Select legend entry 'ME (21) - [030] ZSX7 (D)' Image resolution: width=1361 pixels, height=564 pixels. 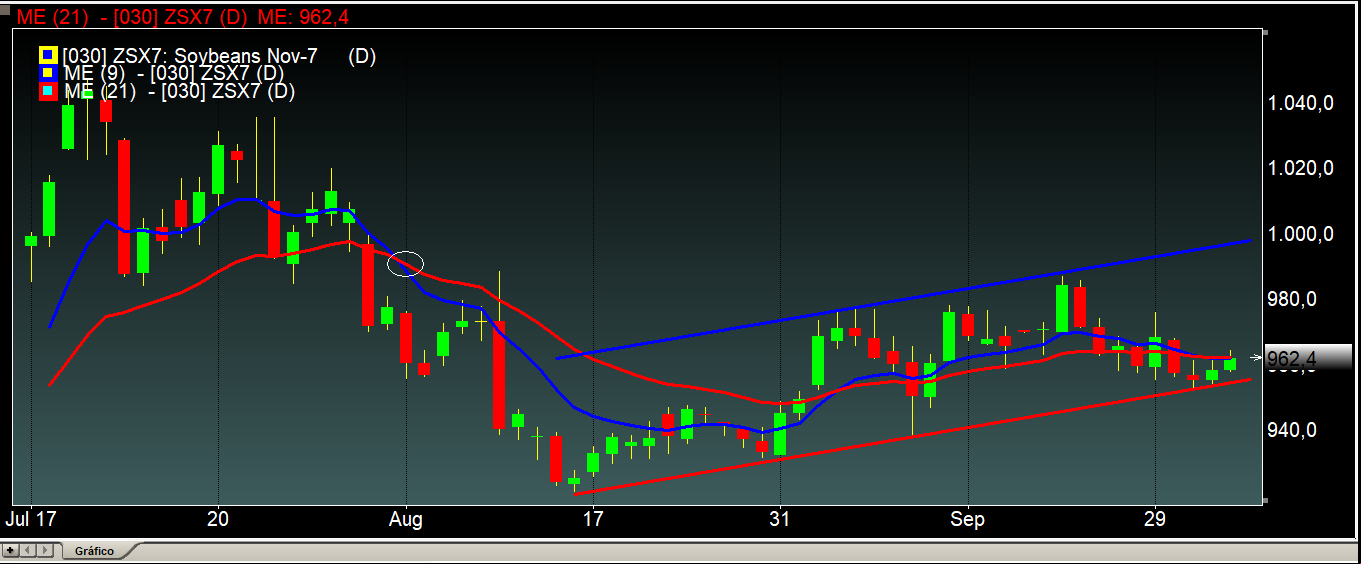click(x=179, y=91)
